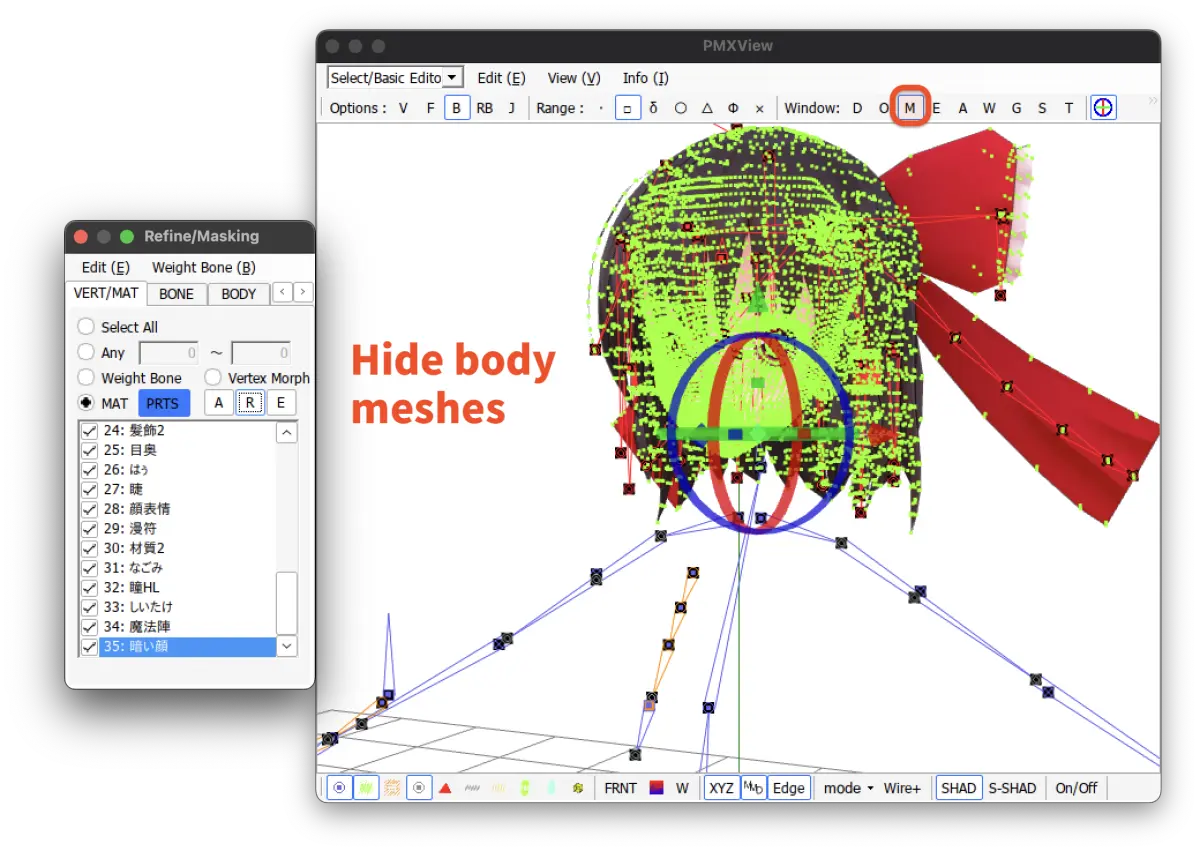
Task: Click the material list down scroll arrow
Action: [287, 646]
